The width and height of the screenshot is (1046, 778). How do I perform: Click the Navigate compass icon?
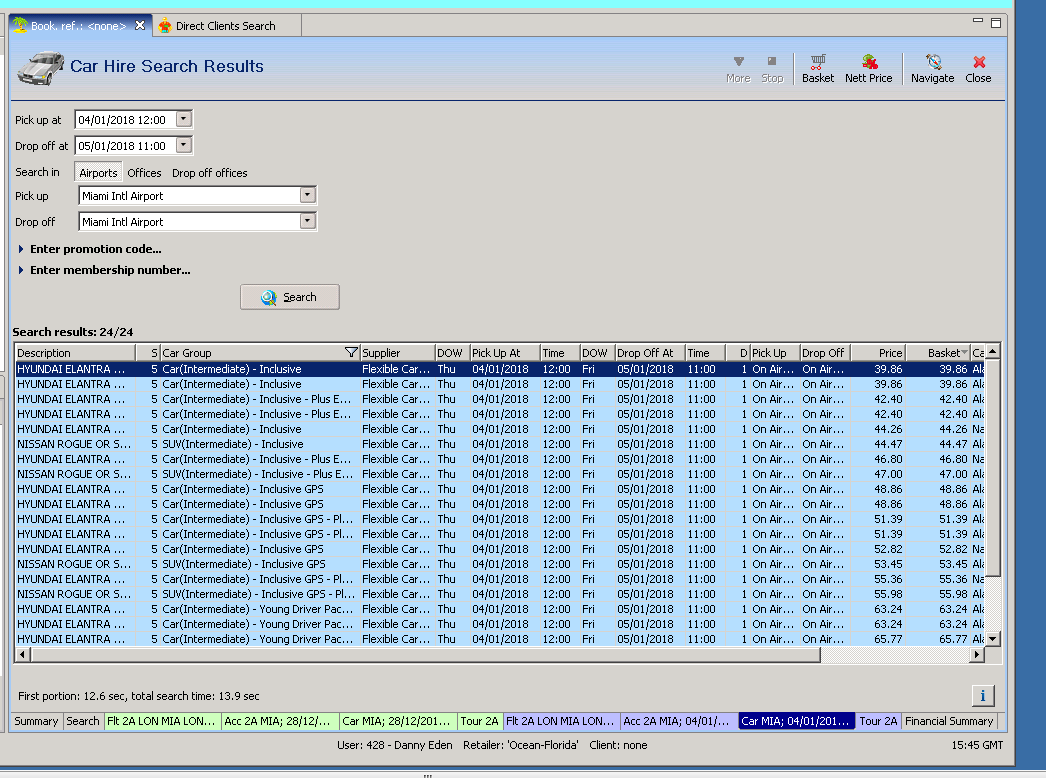pyautogui.click(x=932, y=63)
